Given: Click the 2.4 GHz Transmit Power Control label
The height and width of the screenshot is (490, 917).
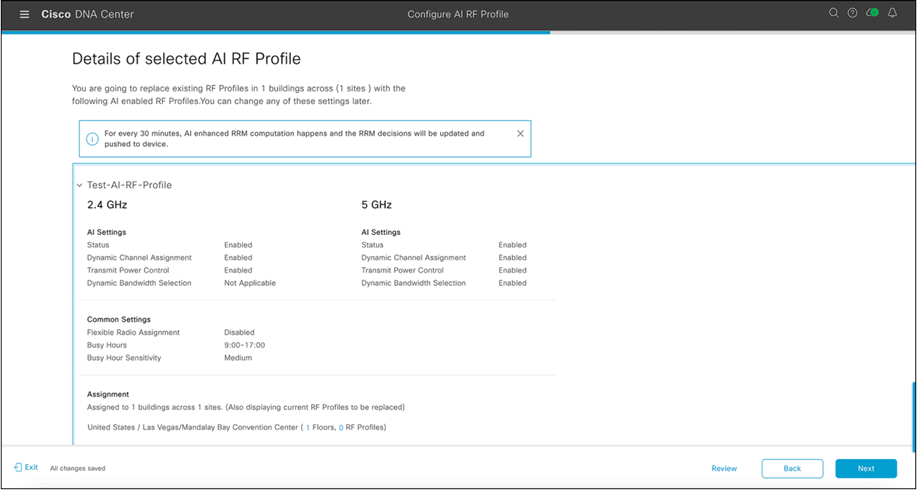Looking at the screenshot, I should click(x=128, y=270).
